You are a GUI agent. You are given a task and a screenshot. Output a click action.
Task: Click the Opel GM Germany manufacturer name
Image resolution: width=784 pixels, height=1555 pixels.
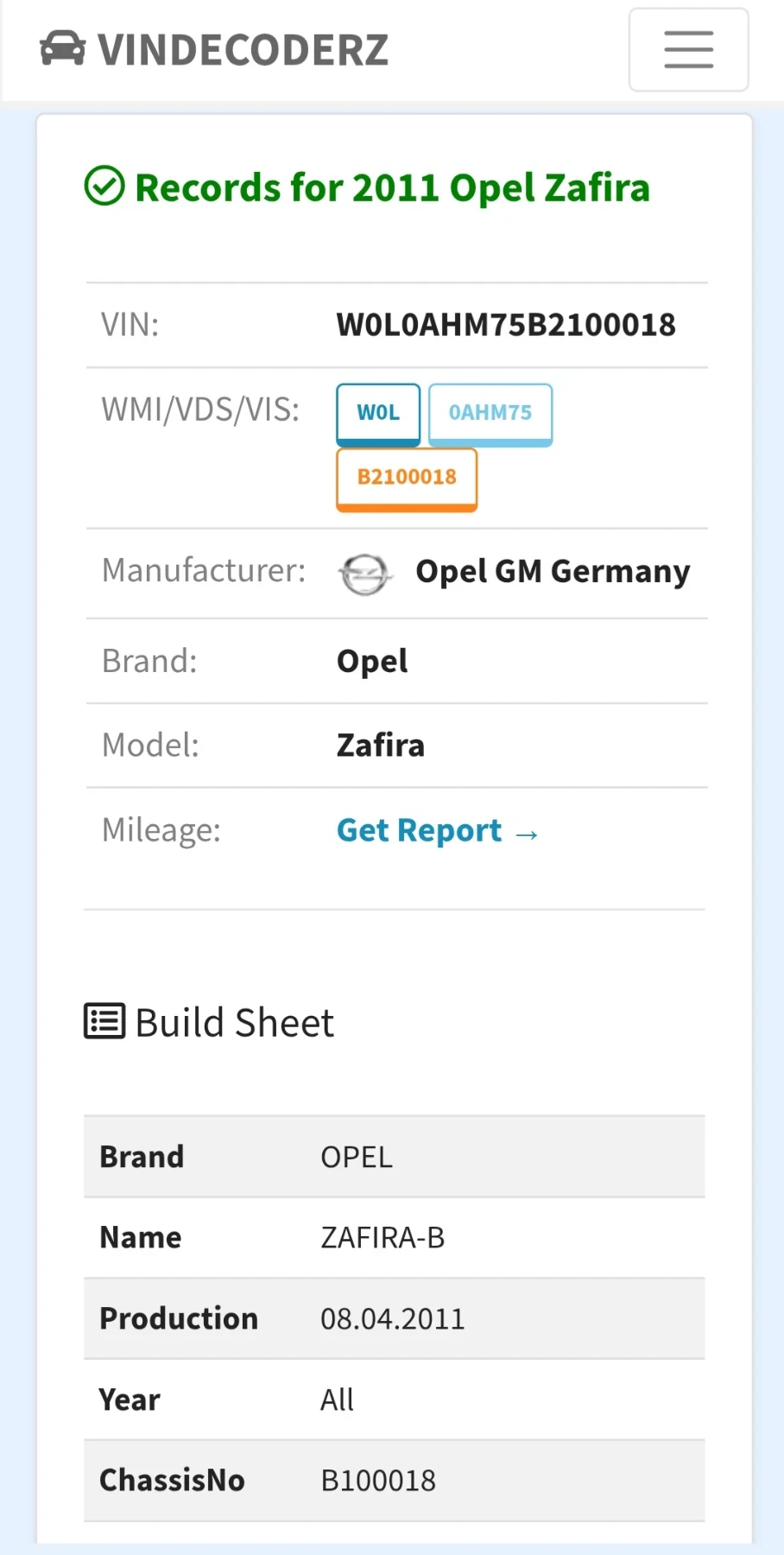pyautogui.click(x=553, y=571)
